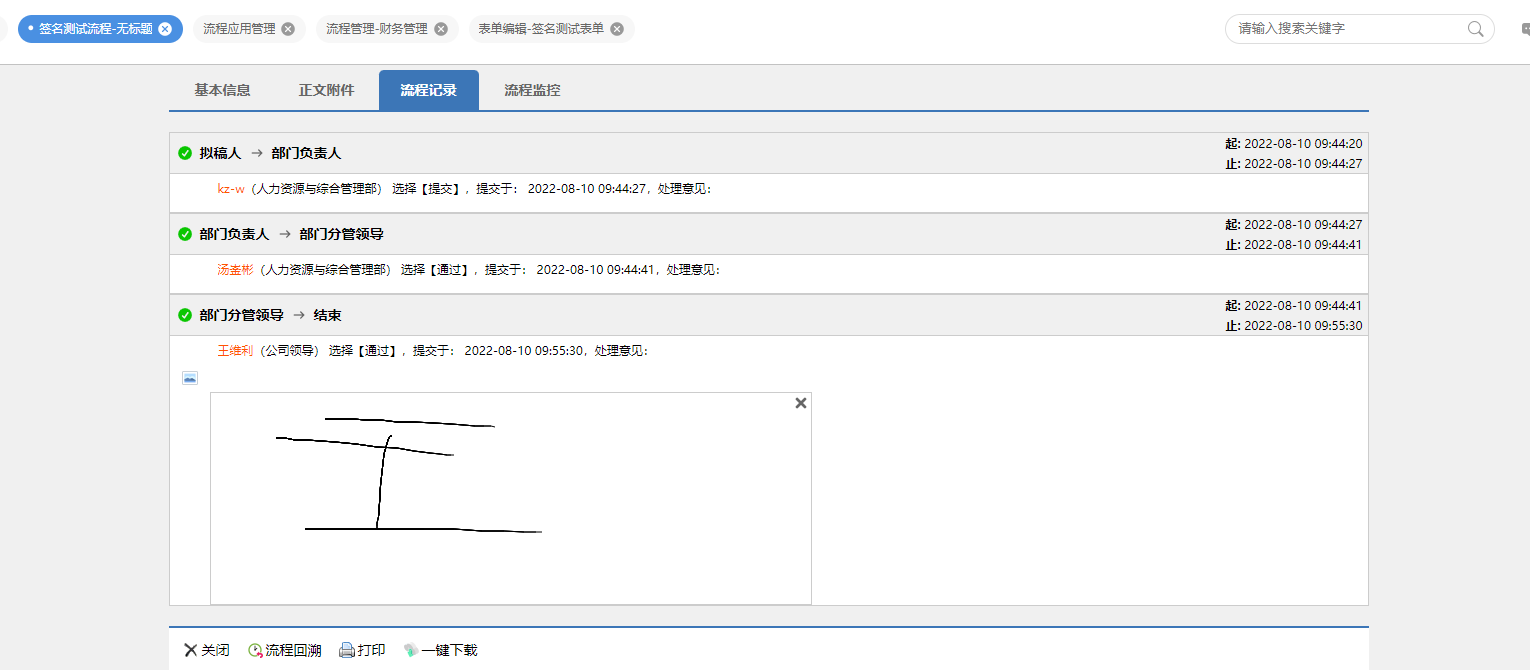Click the green check beside 部门分管领导 → 结束

185,315
